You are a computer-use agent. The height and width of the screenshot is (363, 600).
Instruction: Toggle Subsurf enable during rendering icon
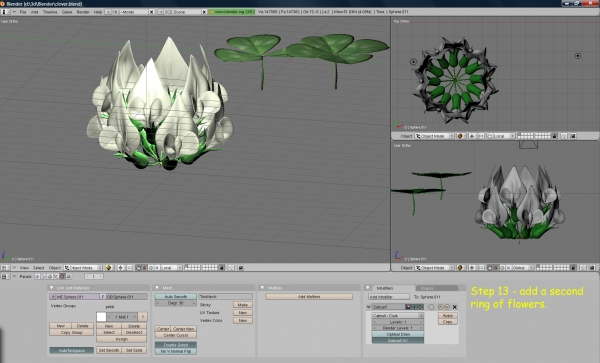pos(408,307)
